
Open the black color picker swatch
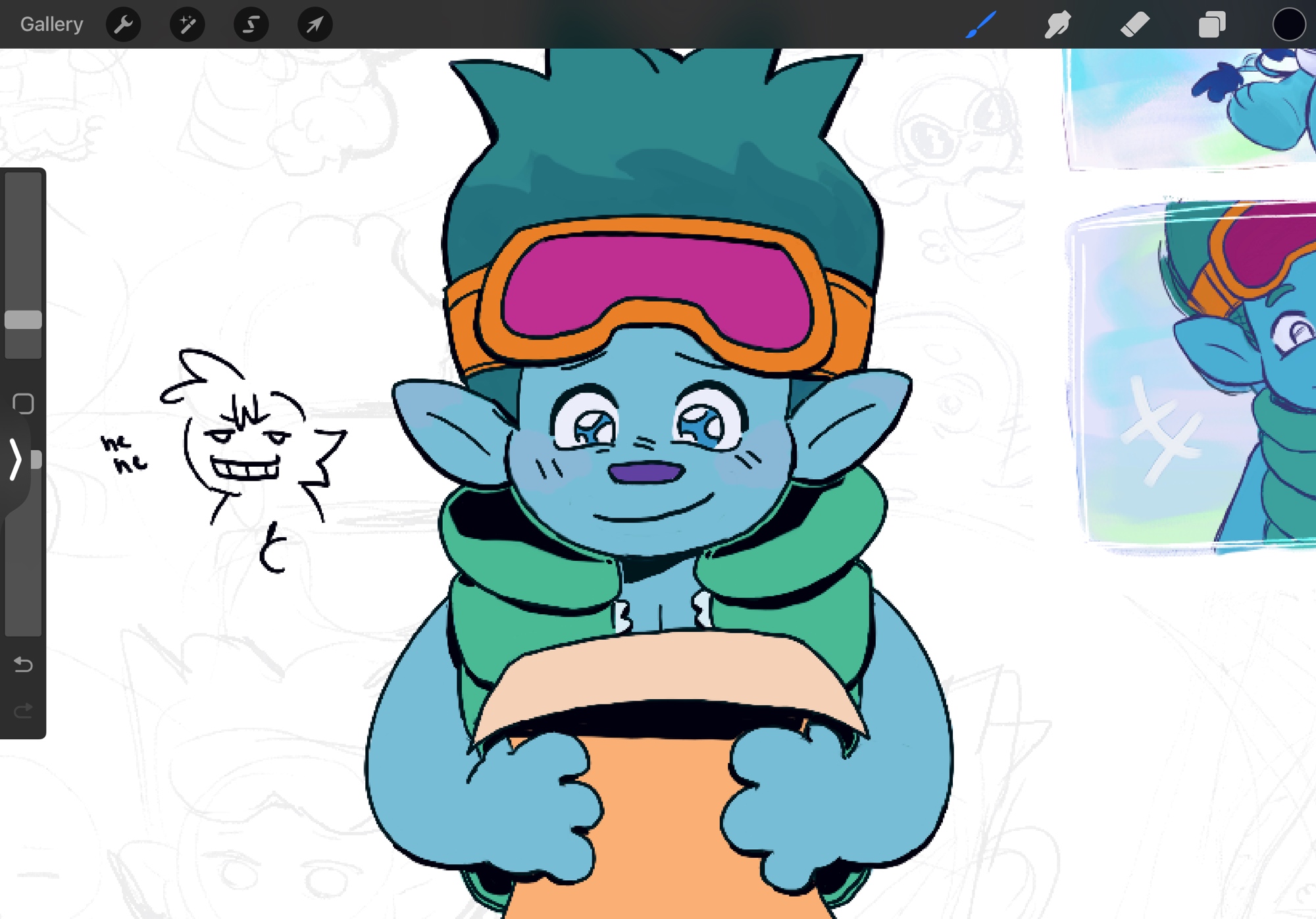coord(1288,25)
